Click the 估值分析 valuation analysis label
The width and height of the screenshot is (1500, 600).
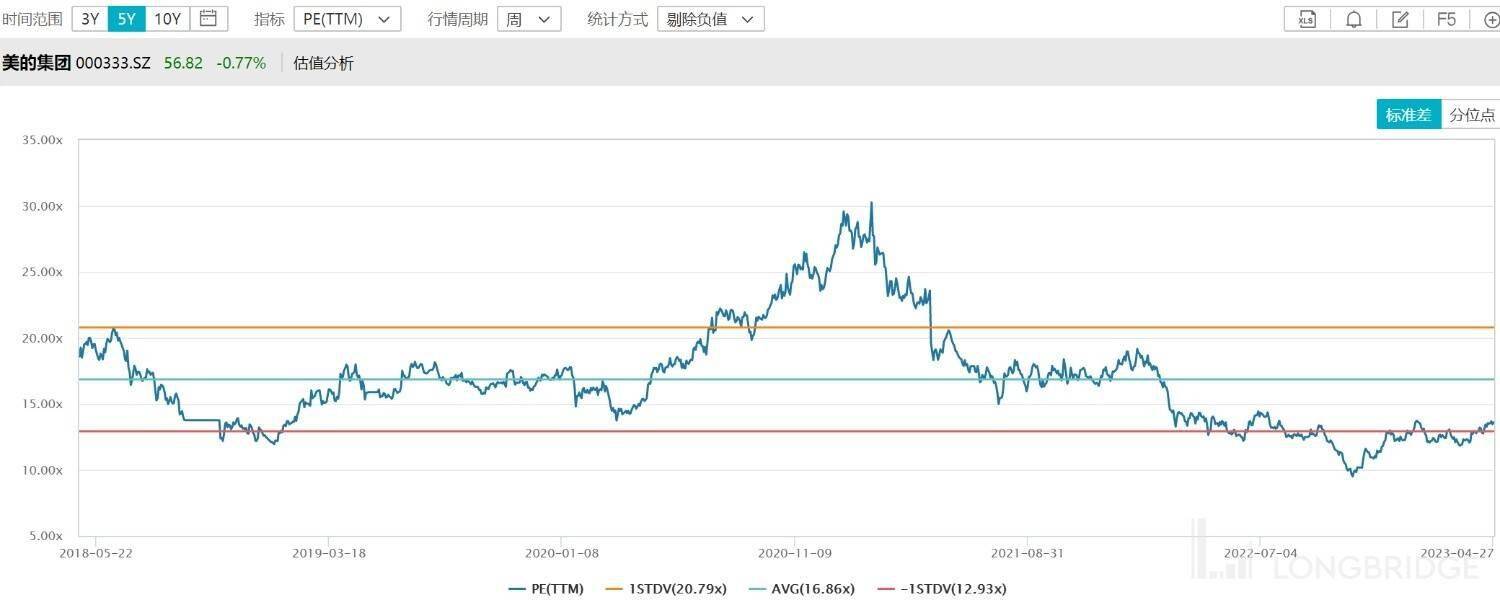click(323, 63)
